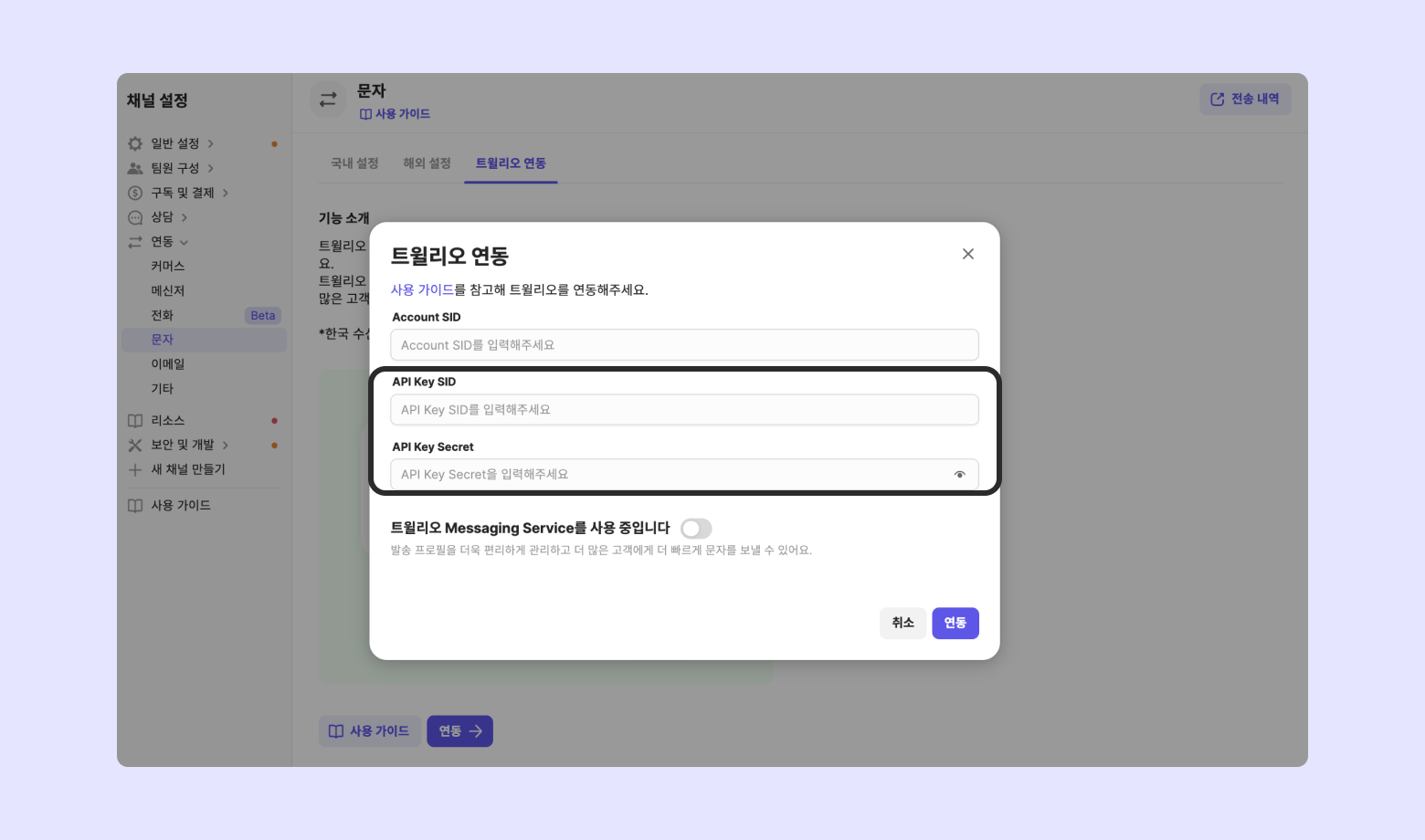Open 상담 label in sidebar
Image resolution: width=1425 pixels, height=840 pixels.
coord(163,217)
